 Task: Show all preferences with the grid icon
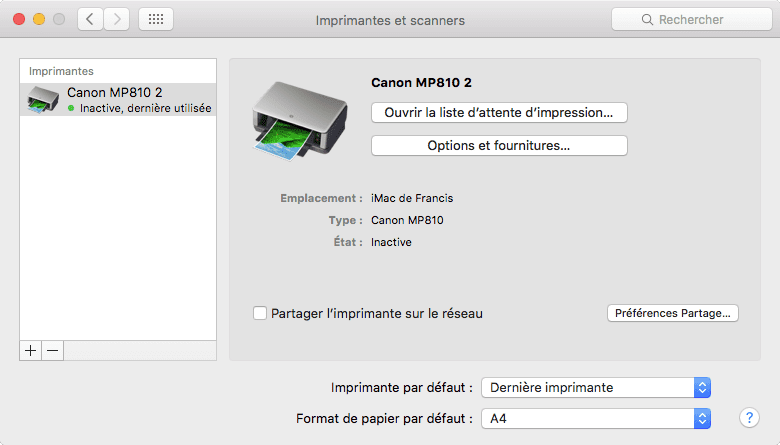tap(156, 19)
